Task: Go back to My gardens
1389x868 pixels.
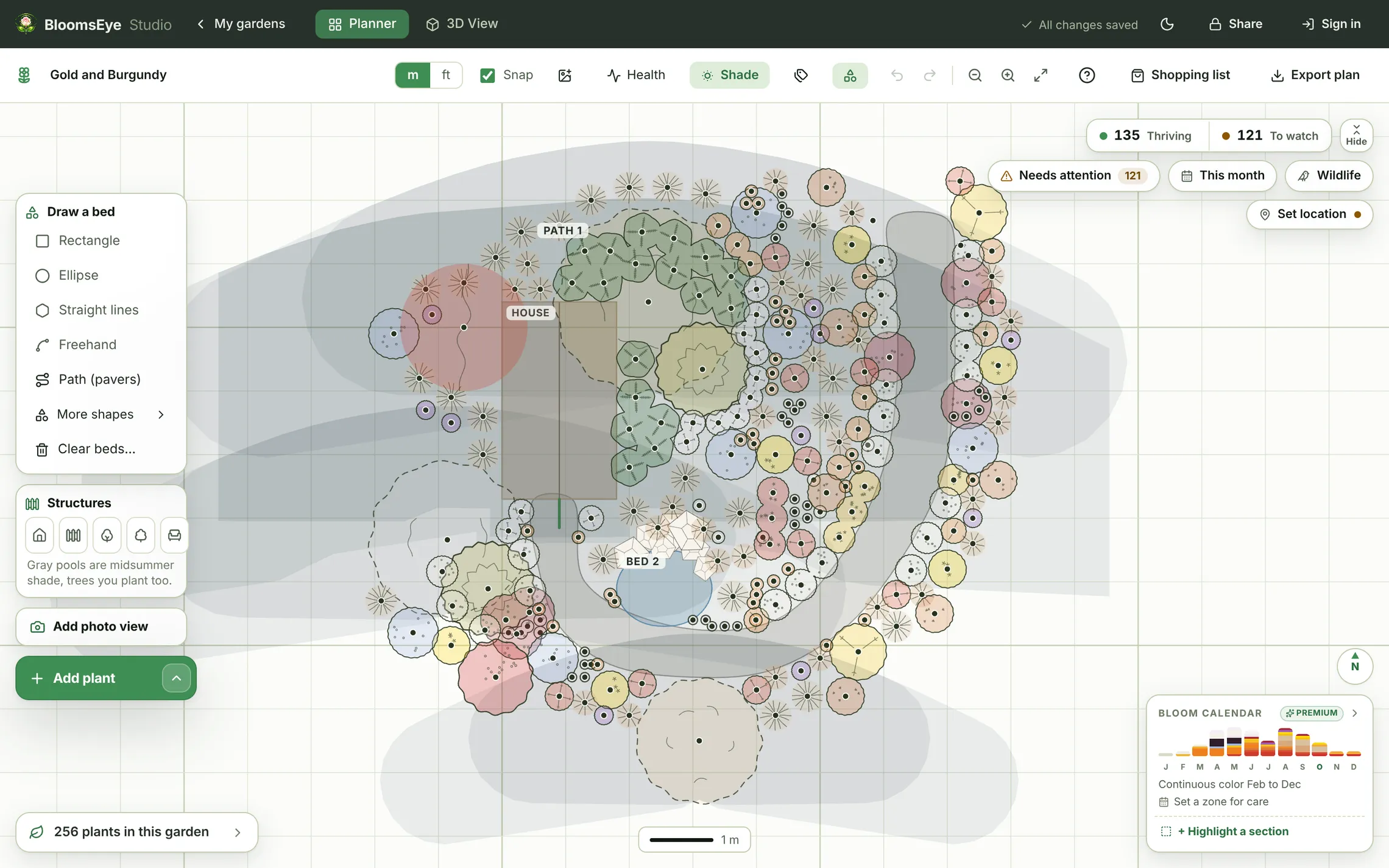Action: pos(241,24)
